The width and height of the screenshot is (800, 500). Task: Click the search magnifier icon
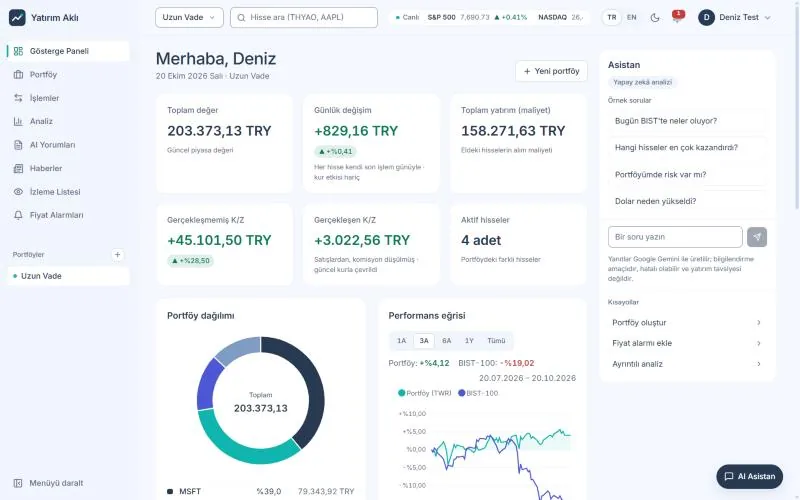[x=242, y=17]
